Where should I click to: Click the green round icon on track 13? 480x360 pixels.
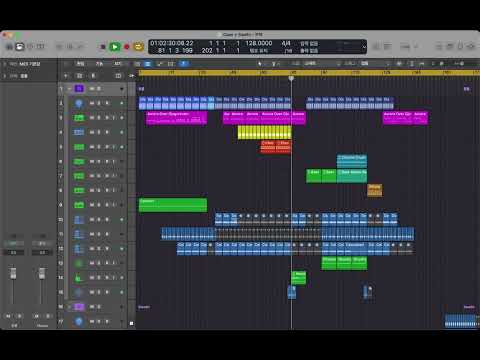point(79,263)
